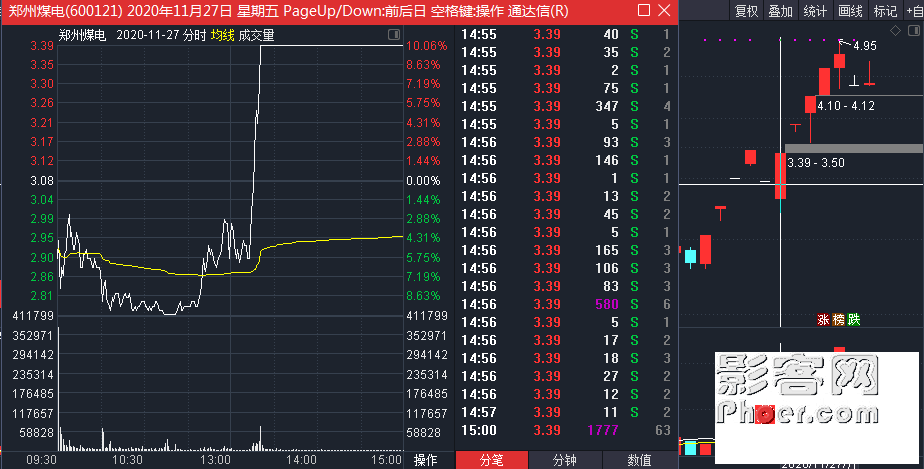Click the 352971 volume label on the left axis
Viewport: 924px width, 469px height.
(x=33, y=336)
